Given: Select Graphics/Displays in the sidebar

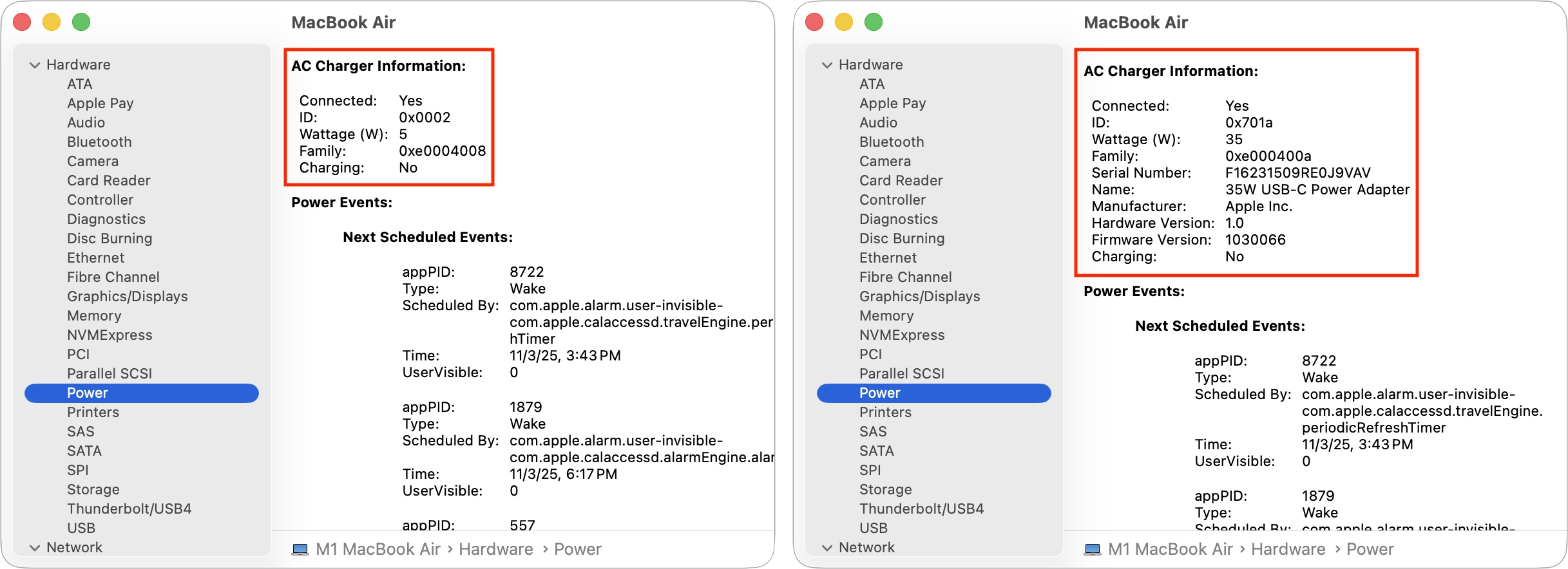Looking at the screenshot, I should point(127,296).
